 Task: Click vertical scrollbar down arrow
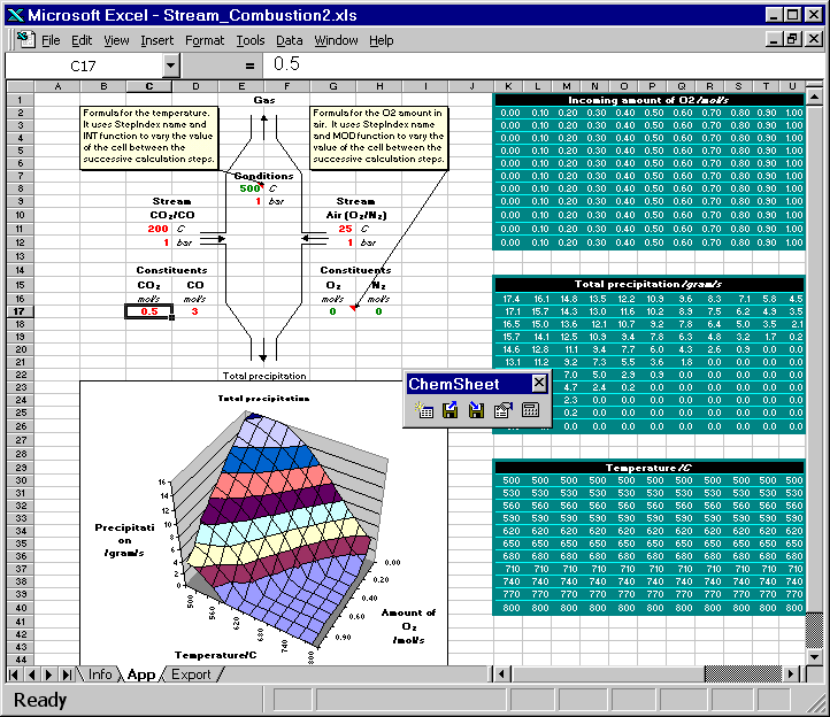pos(814,655)
